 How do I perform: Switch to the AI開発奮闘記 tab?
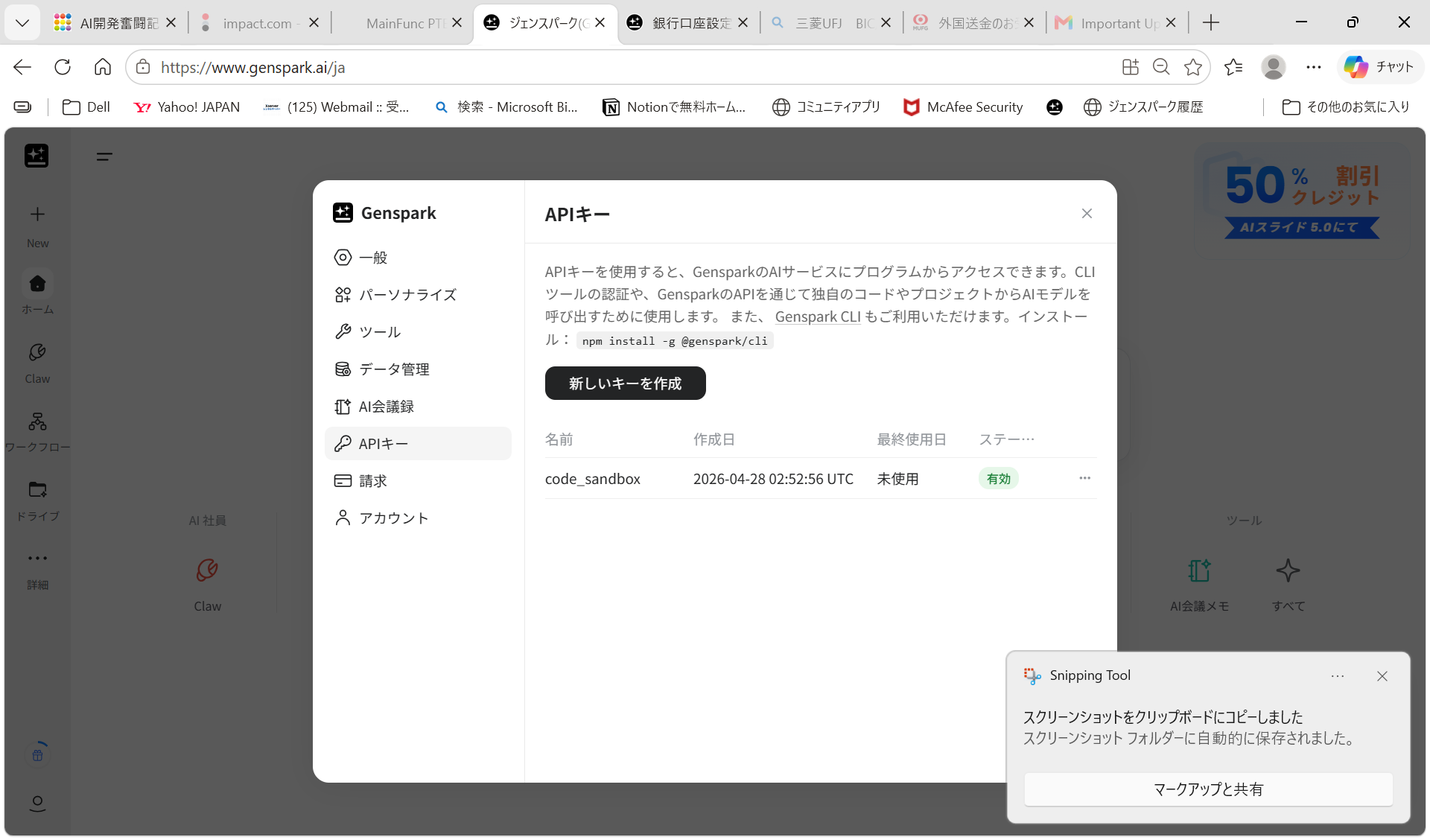click(x=115, y=23)
